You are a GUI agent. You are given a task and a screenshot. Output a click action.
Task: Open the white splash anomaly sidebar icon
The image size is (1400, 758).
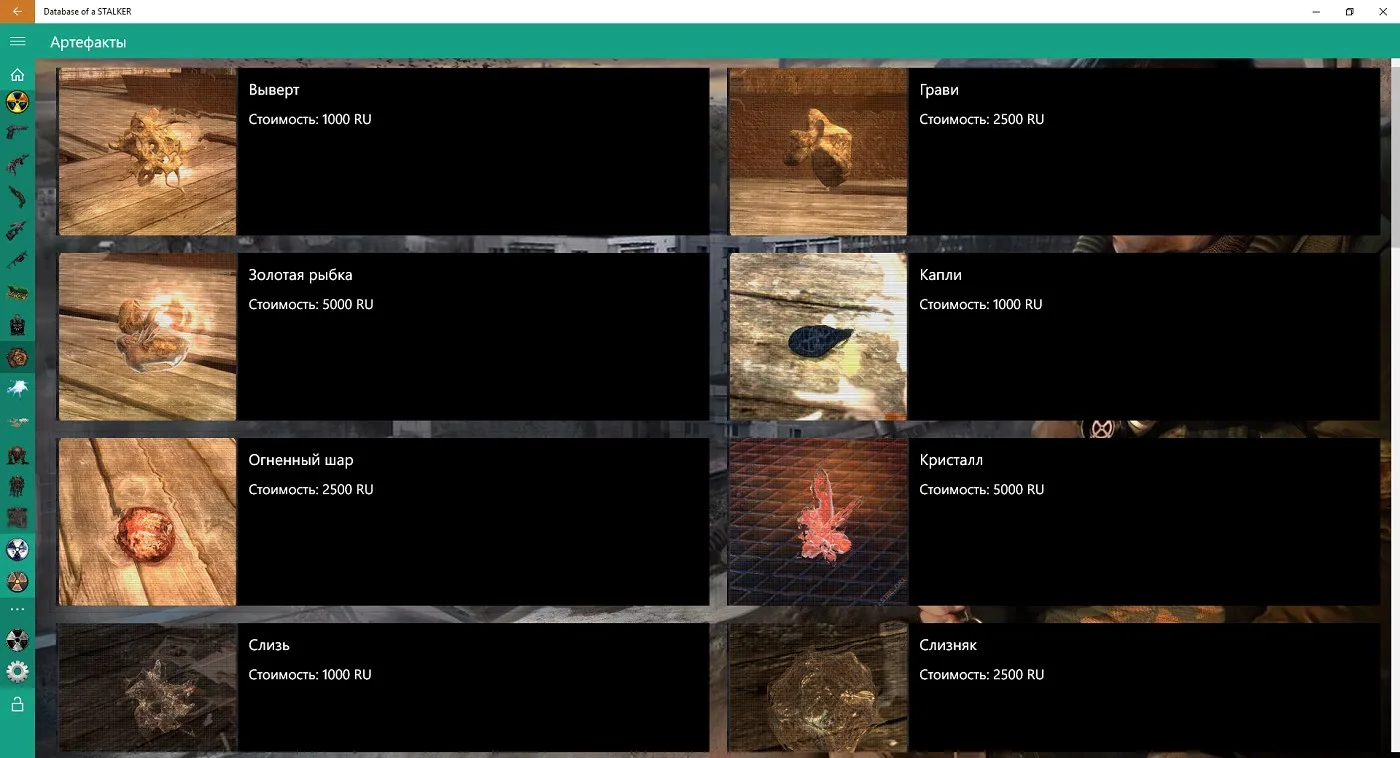tap(17, 388)
